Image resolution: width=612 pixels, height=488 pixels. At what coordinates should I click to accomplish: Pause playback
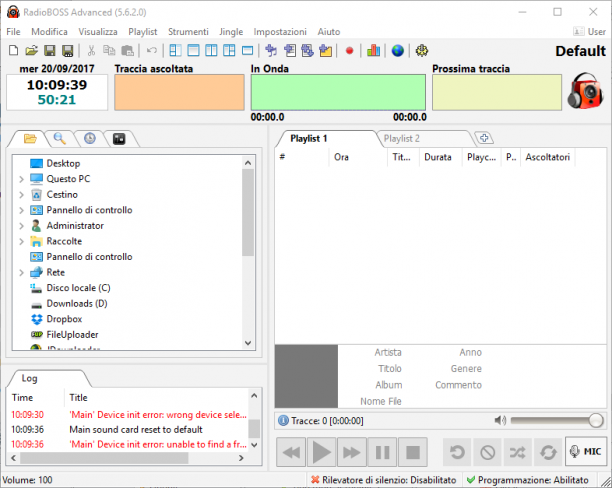point(382,452)
